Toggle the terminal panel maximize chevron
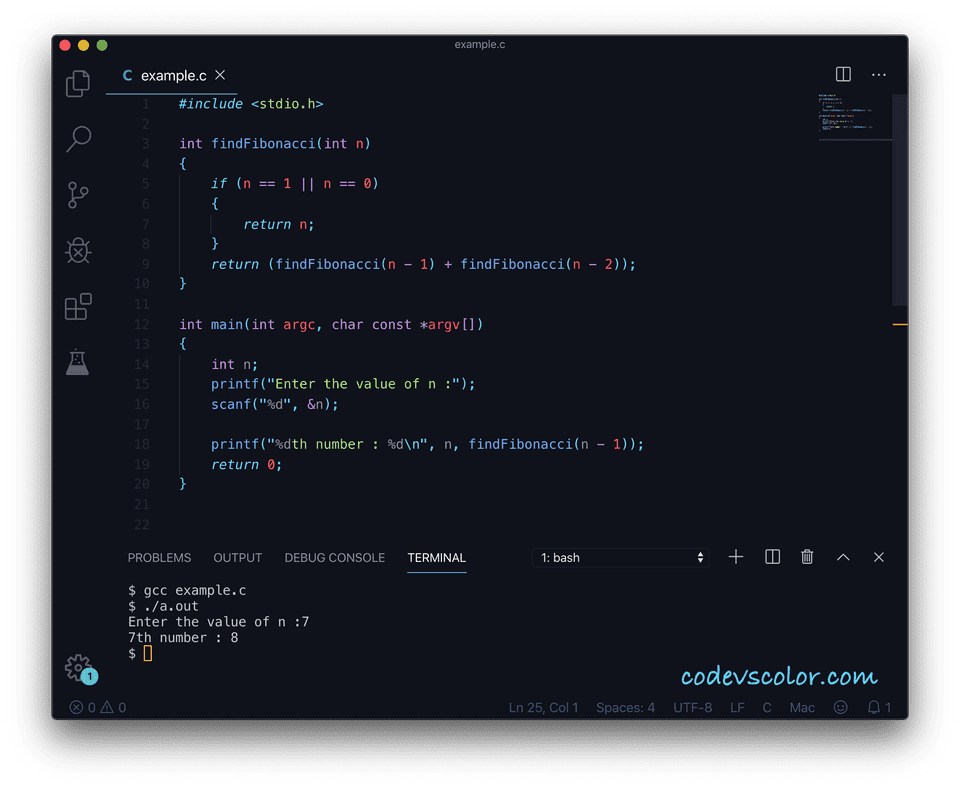Screen dimensions: 960x788 [843, 557]
